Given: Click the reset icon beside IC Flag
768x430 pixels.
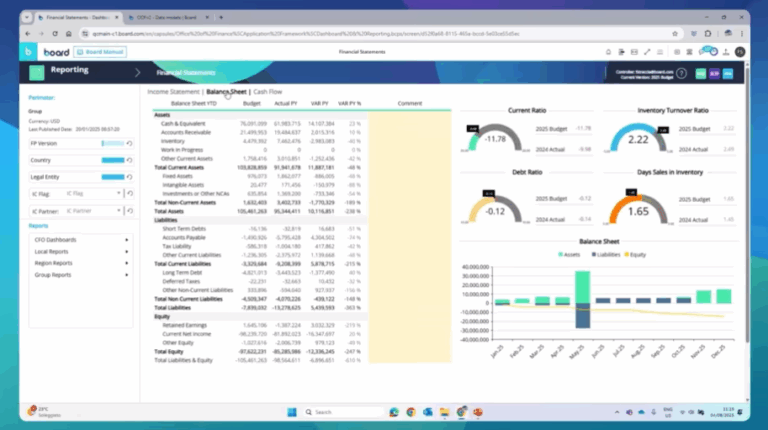Looking at the screenshot, I should coord(130,194).
